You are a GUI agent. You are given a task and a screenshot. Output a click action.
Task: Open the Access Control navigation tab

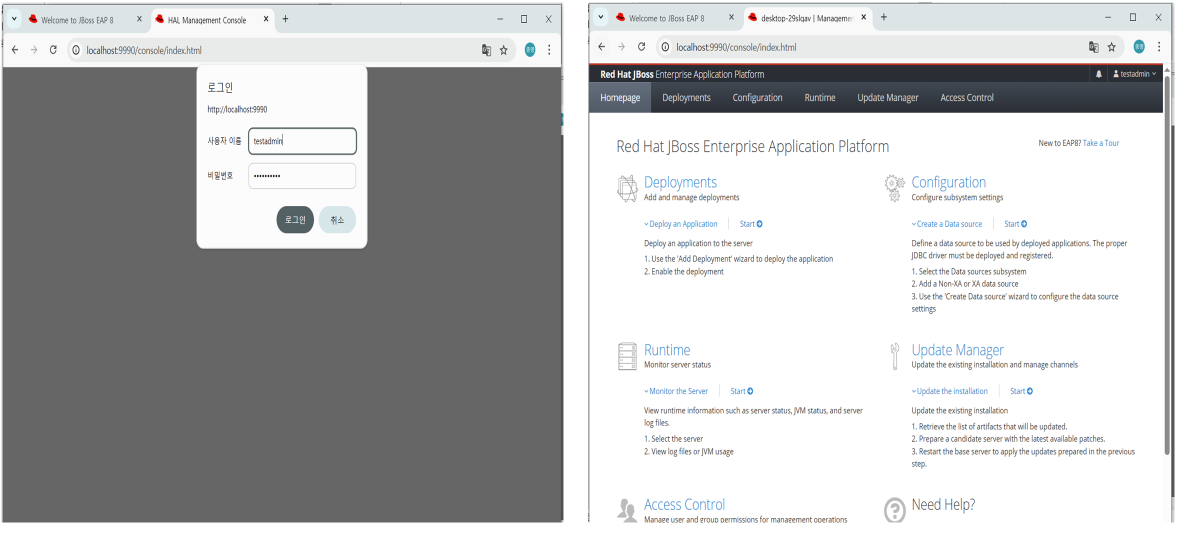click(x=967, y=98)
